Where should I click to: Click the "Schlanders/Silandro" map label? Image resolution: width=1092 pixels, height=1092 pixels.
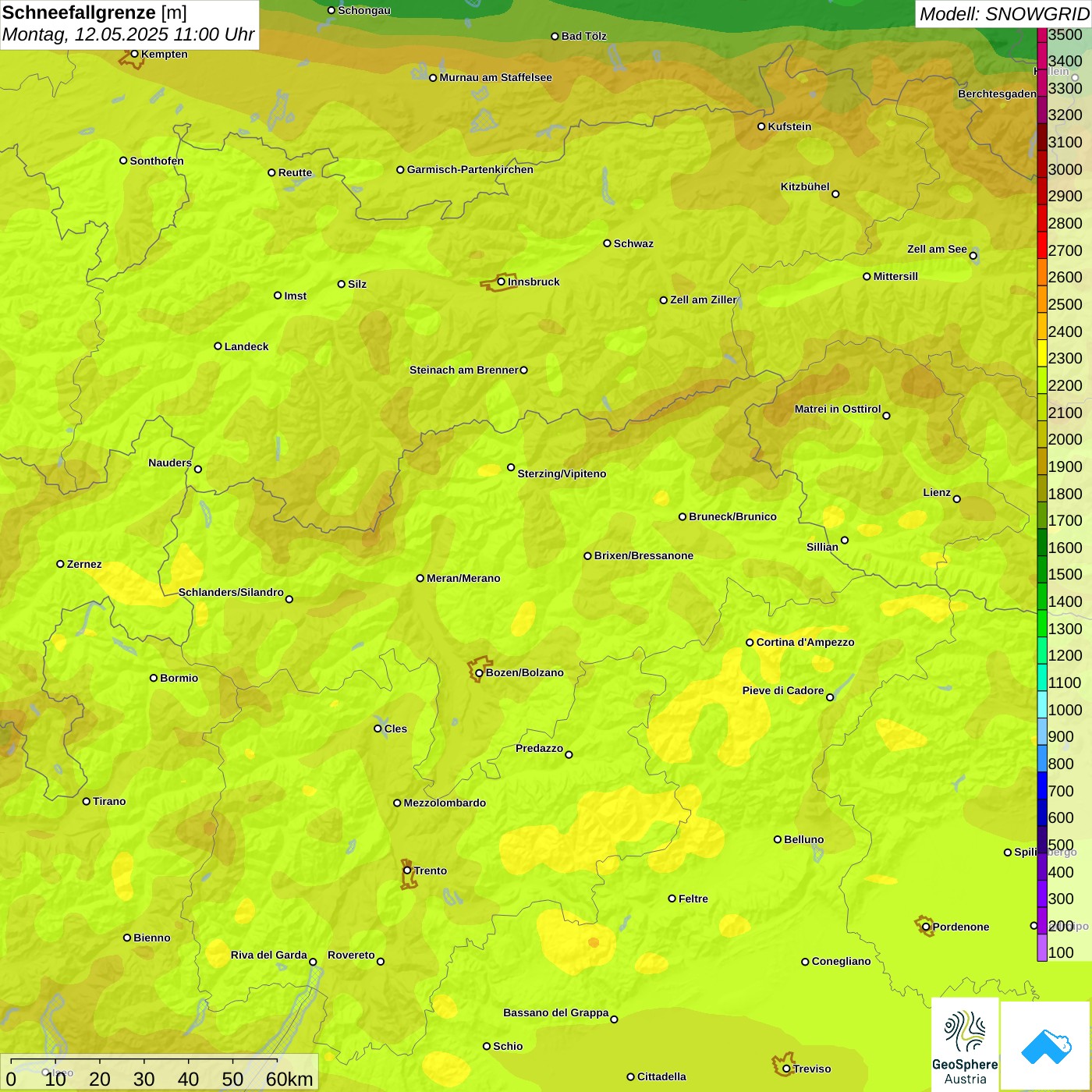point(231,592)
